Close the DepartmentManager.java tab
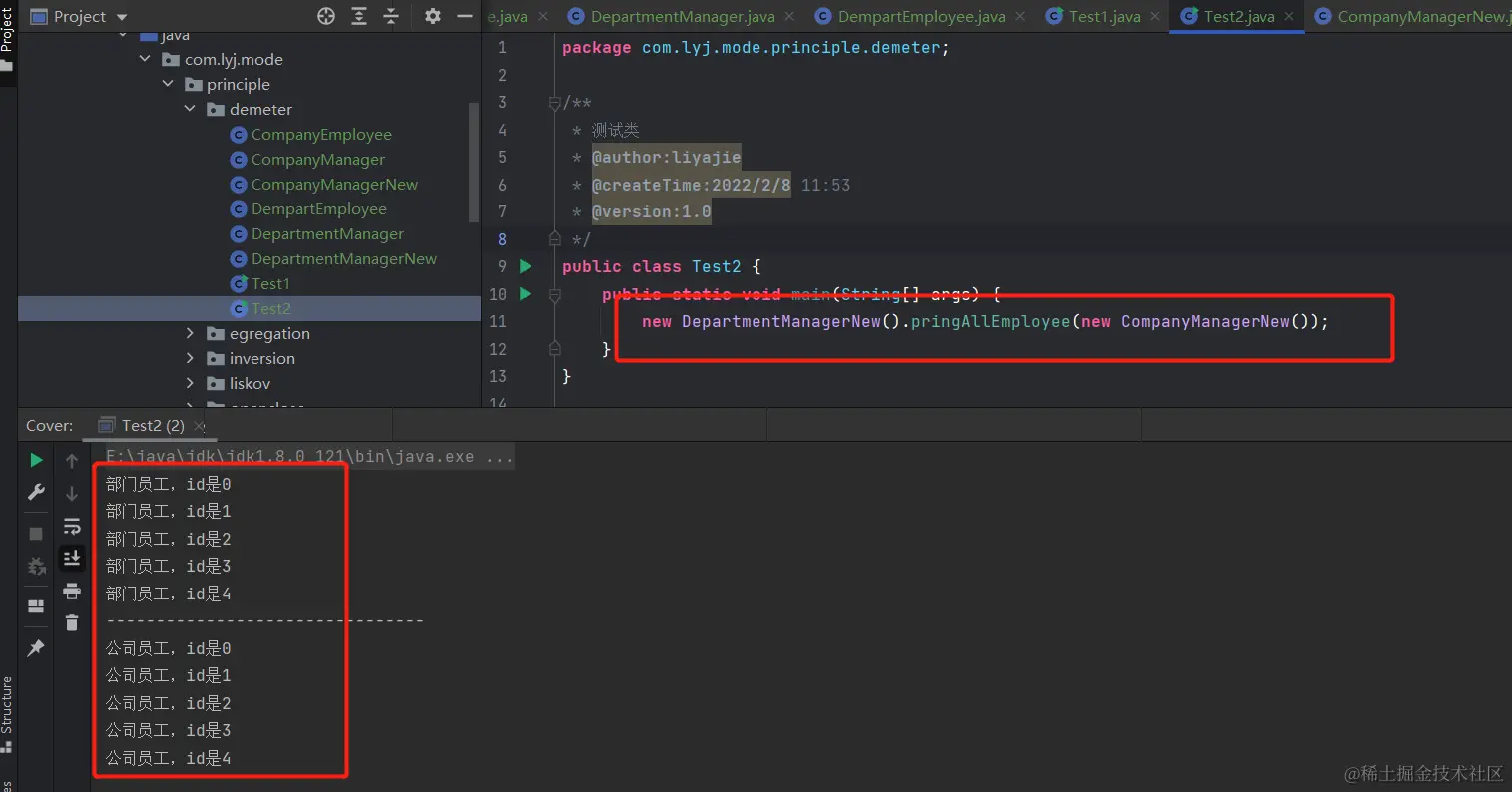Image resolution: width=1512 pixels, height=792 pixels. [x=790, y=17]
